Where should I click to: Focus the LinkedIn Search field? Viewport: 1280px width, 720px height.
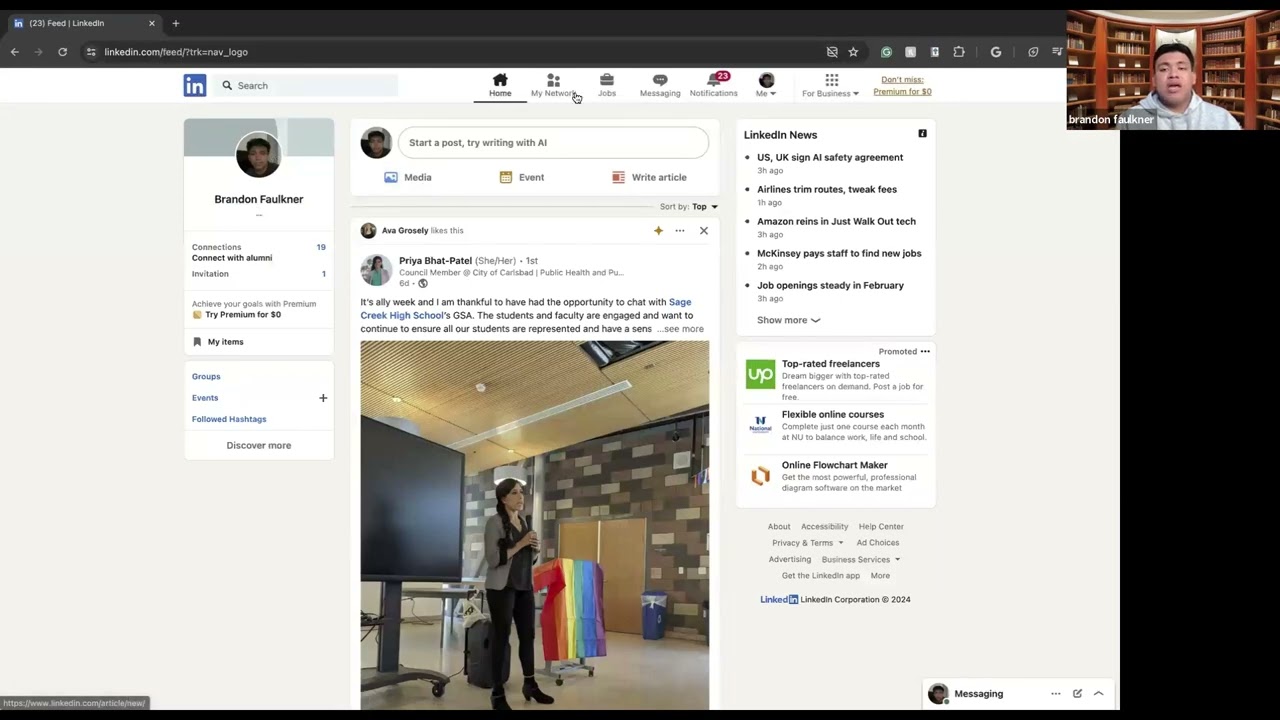tap(308, 86)
